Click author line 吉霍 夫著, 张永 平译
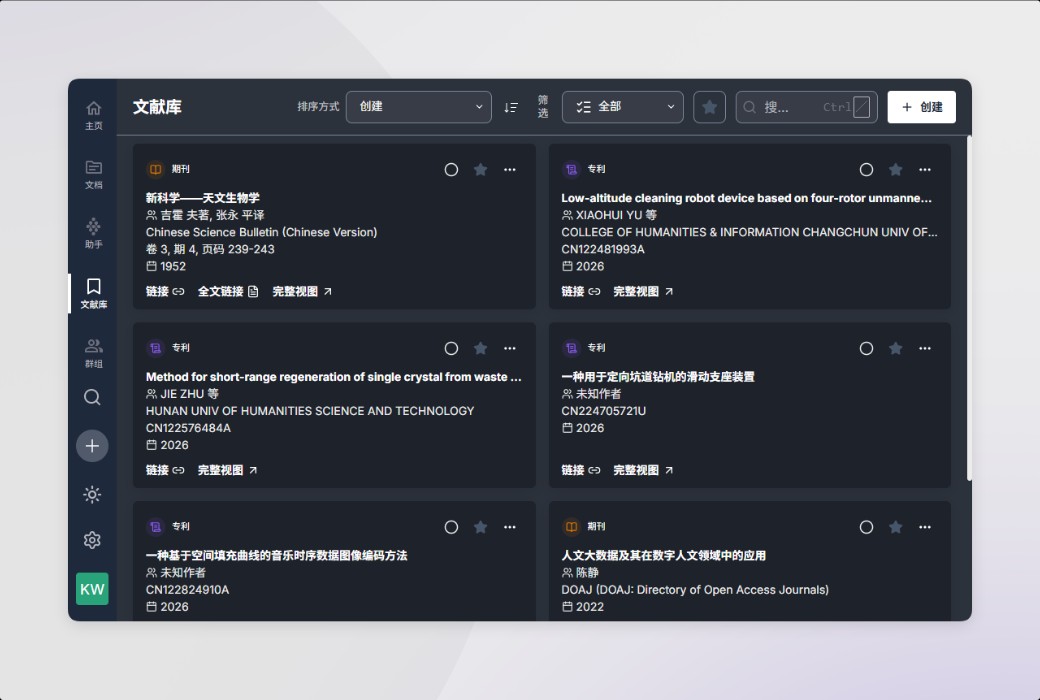This screenshot has height=700, width=1040. click(x=205, y=215)
